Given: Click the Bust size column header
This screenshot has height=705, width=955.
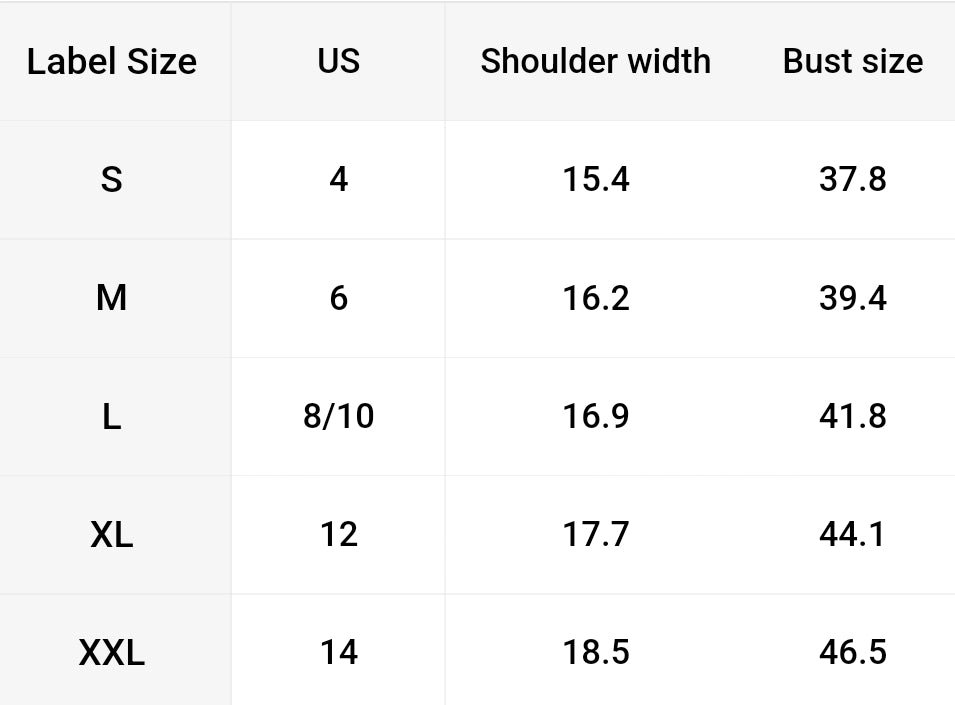Looking at the screenshot, I should click(853, 61).
